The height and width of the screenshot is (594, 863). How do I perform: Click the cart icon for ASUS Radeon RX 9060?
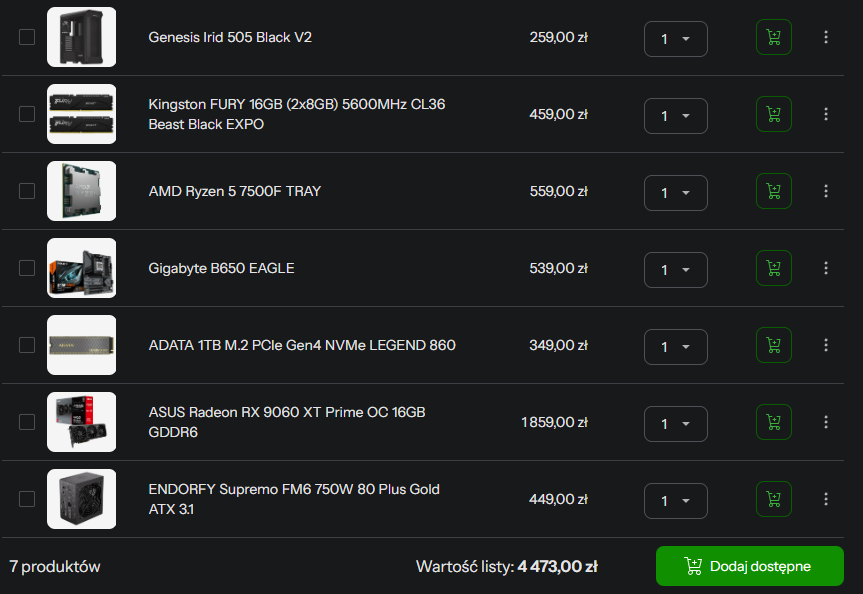(773, 422)
